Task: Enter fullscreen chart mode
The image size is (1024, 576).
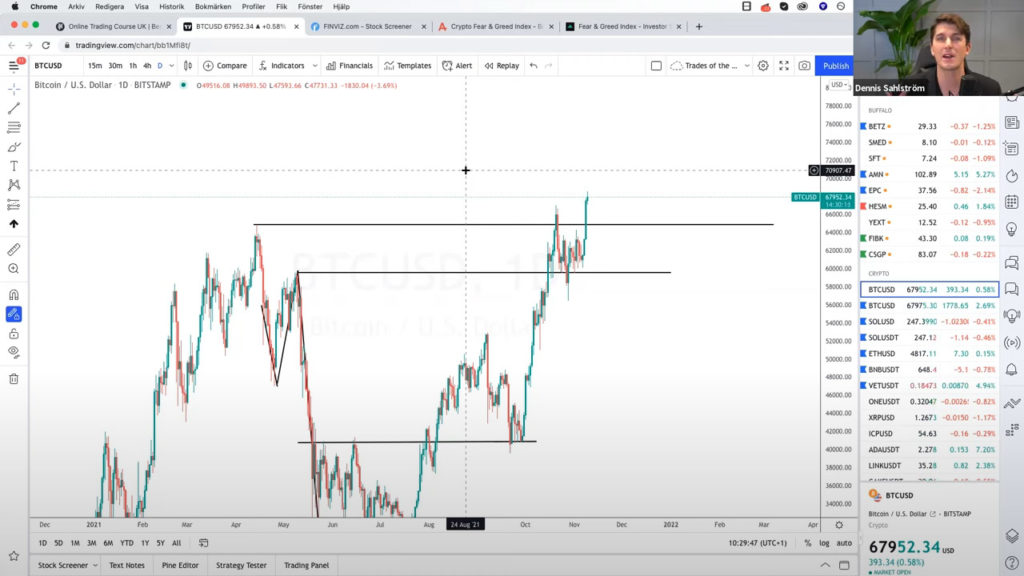Action: tap(784, 65)
